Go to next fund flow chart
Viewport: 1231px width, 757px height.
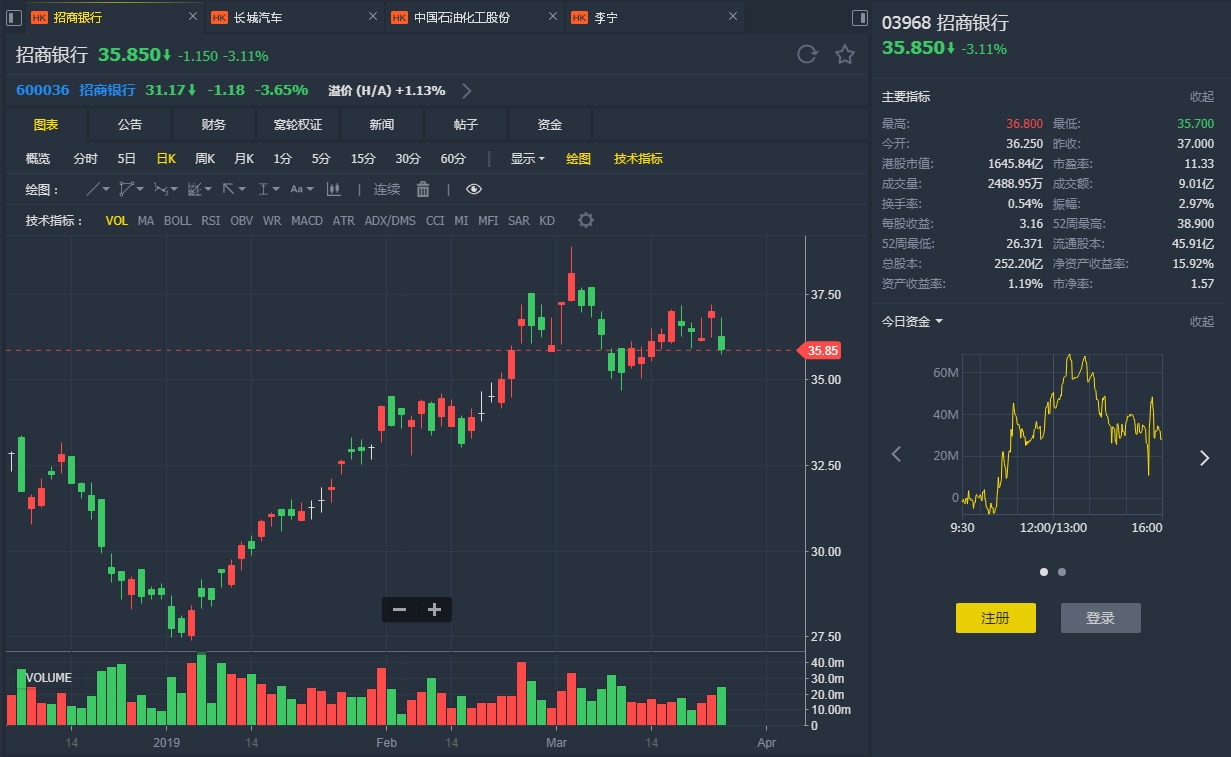(x=1204, y=457)
